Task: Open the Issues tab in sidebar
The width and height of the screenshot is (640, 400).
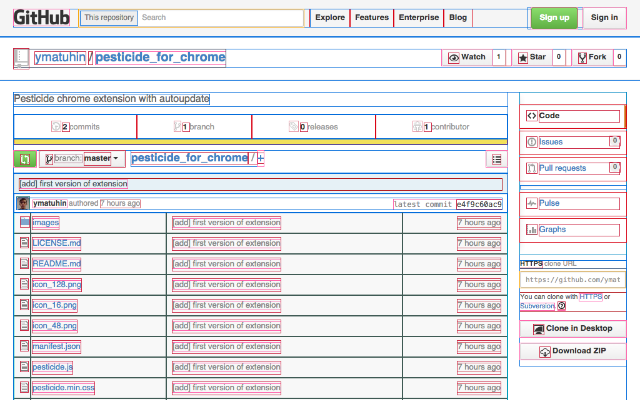Action: pyautogui.click(x=572, y=142)
